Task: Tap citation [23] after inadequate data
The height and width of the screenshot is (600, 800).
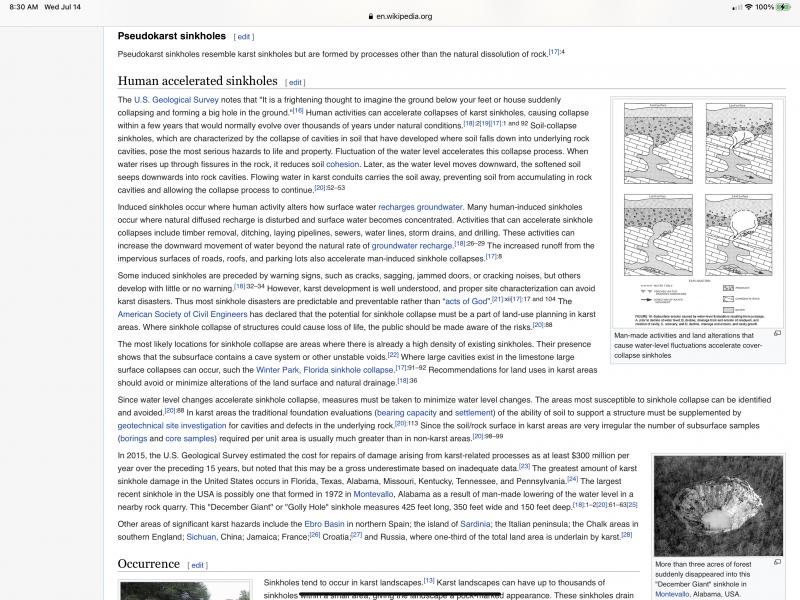Action: pyautogui.click(x=524, y=466)
